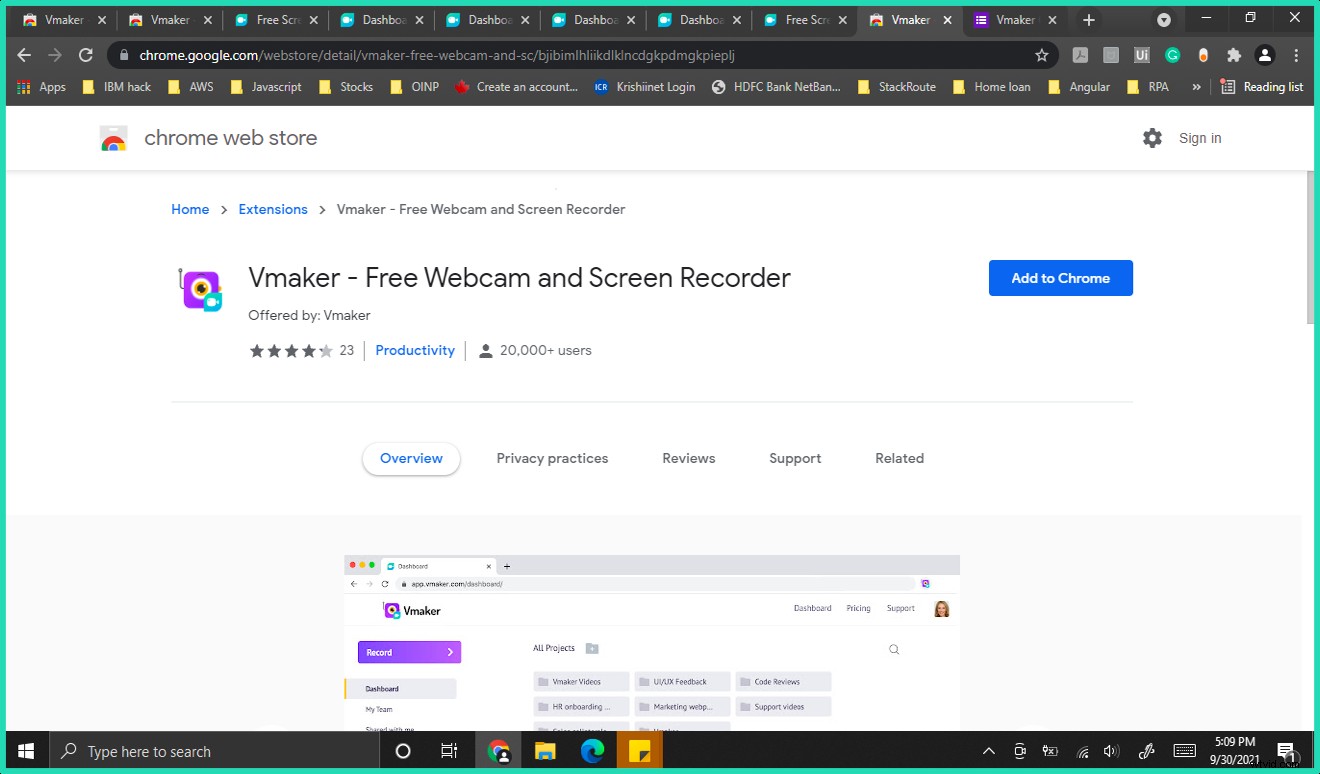This screenshot has width=1320, height=774.
Task: Open the Privacy practices tab
Action: point(552,458)
